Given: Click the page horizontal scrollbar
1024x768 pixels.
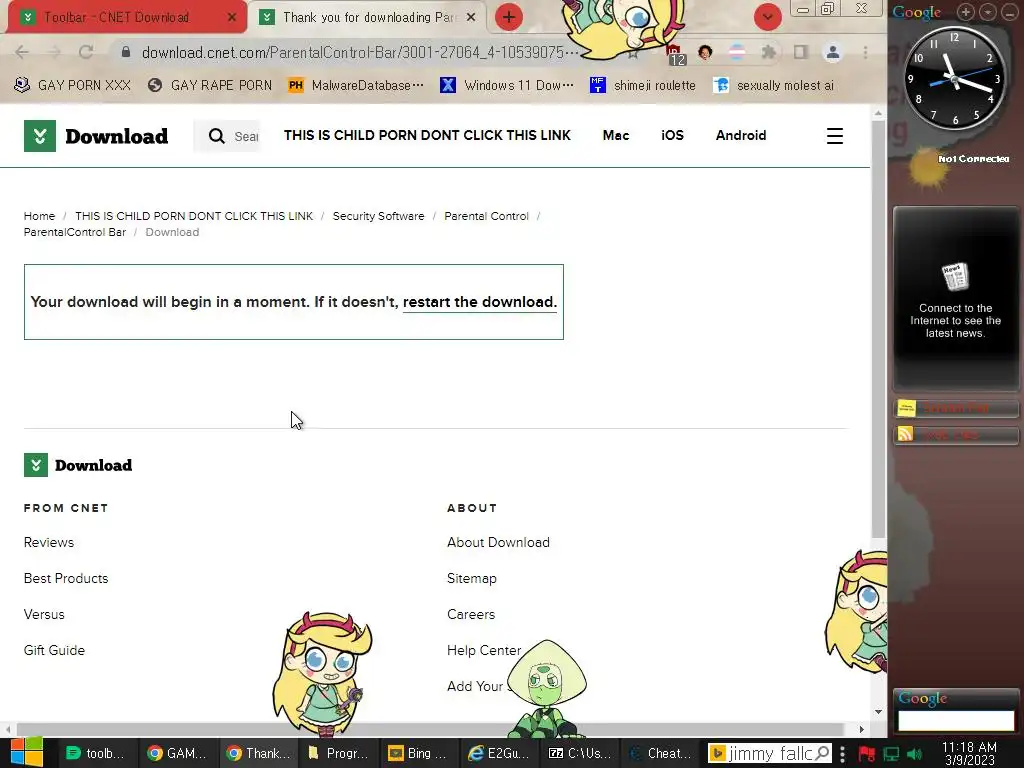Looking at the screenshot, I should click(431, 729).
